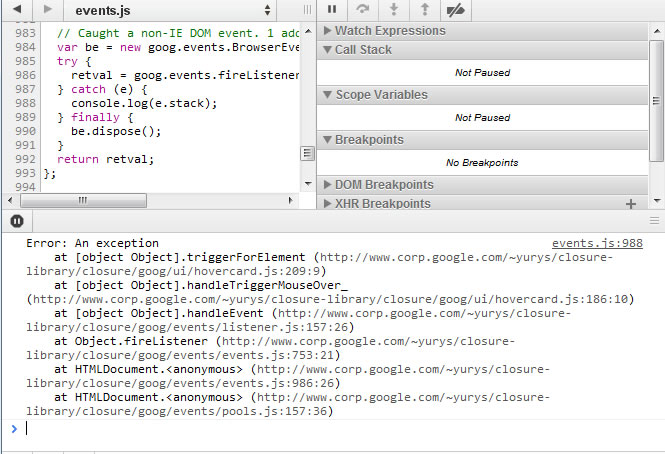This screenshot has height=454, width=665.
Task: Collapse the Call Stack section
Action: (x=363, y=50)
